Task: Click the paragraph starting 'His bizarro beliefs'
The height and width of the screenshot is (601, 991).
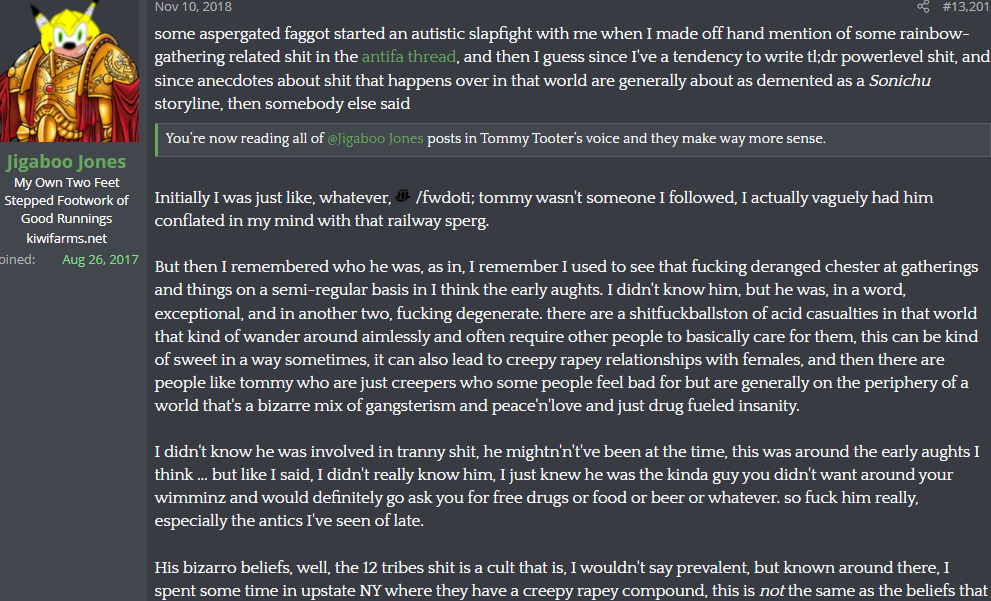Action: click(x=567, y=579)
